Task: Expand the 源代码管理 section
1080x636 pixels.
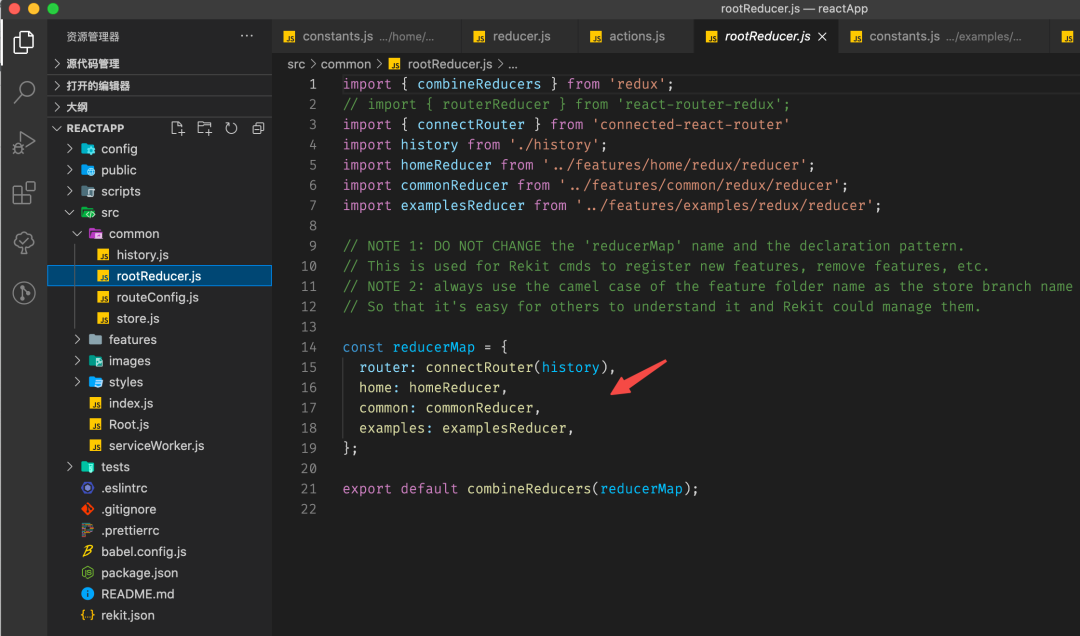Action: click(92, 64)
